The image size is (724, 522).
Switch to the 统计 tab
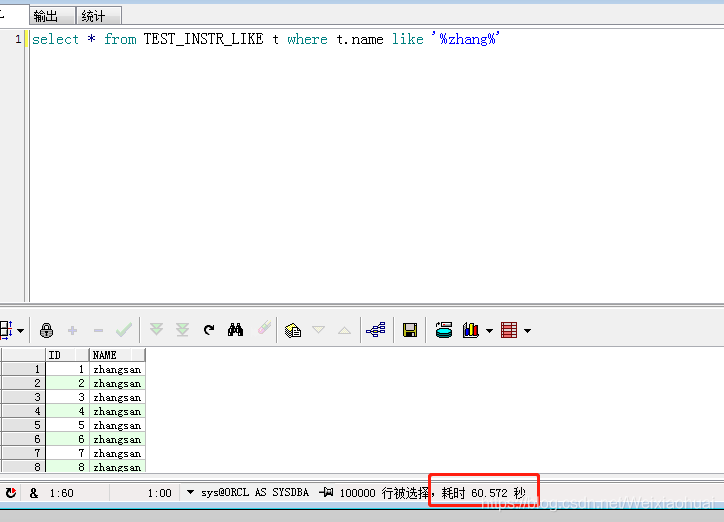pos(93,16)
